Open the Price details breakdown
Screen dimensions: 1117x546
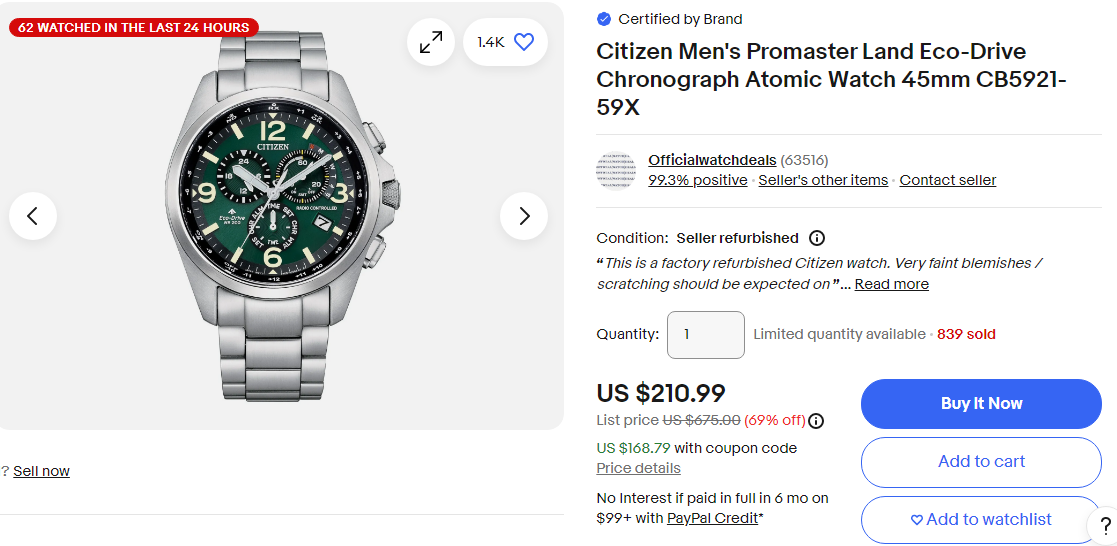point(638,468)
